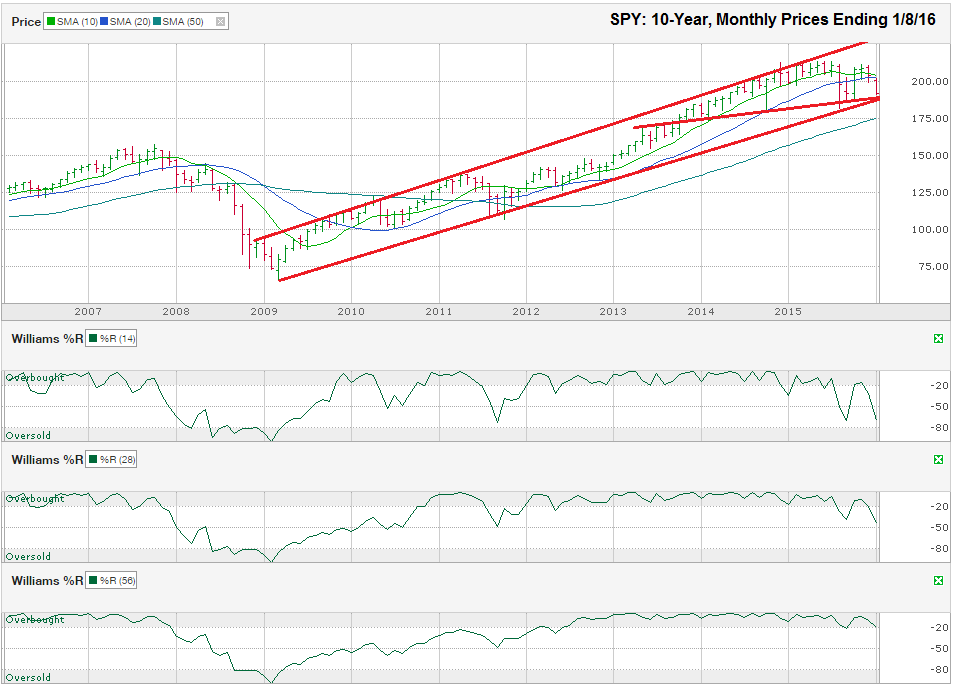Viewport: 954px width, 686px height.
Task: Click the 2008 year label on time axis
Action: 176,311
